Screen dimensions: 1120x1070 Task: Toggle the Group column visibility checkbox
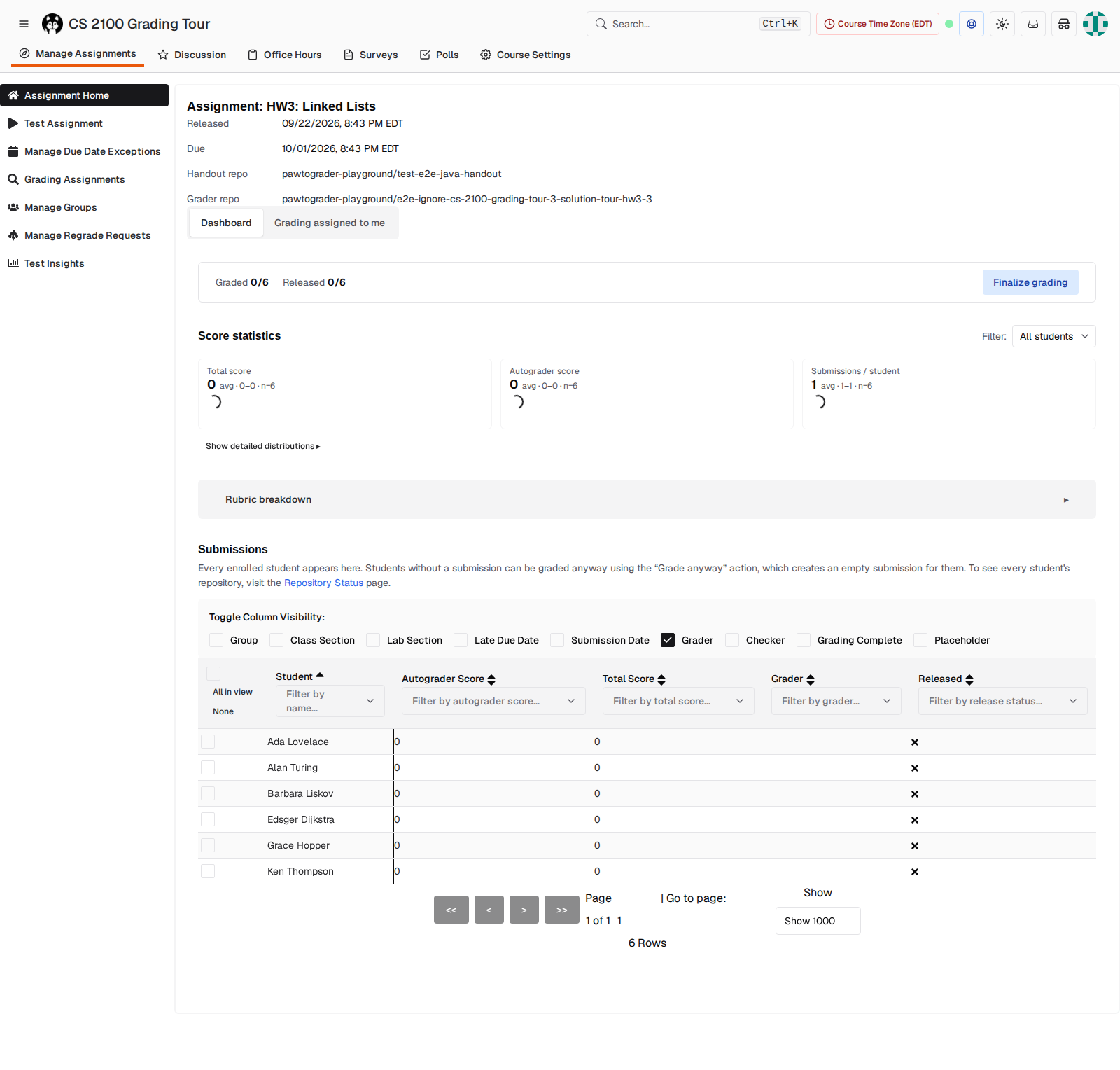point(216,640)
